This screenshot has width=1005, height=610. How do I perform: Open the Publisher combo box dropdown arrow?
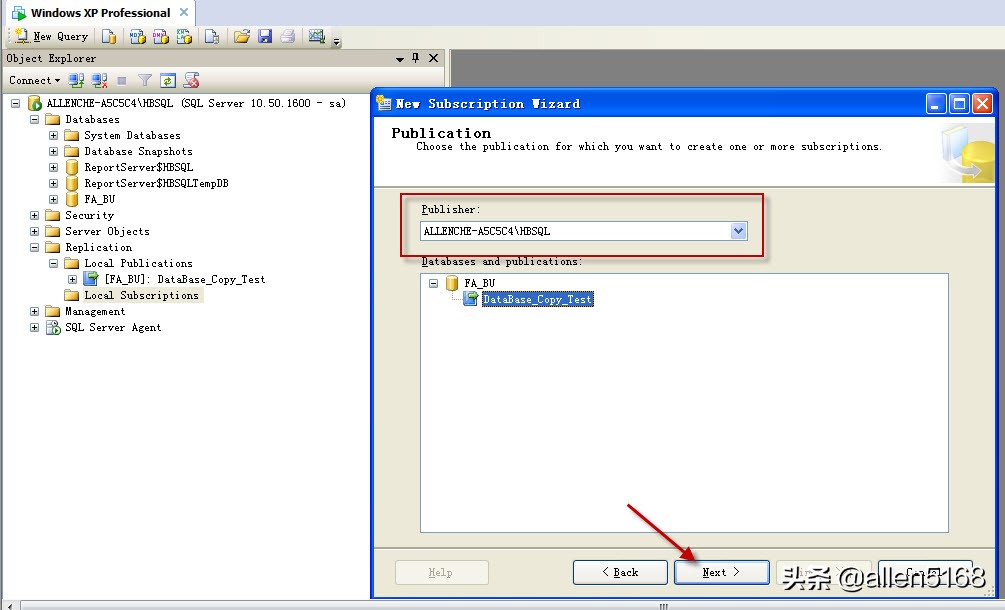click(x=738, y=231)
